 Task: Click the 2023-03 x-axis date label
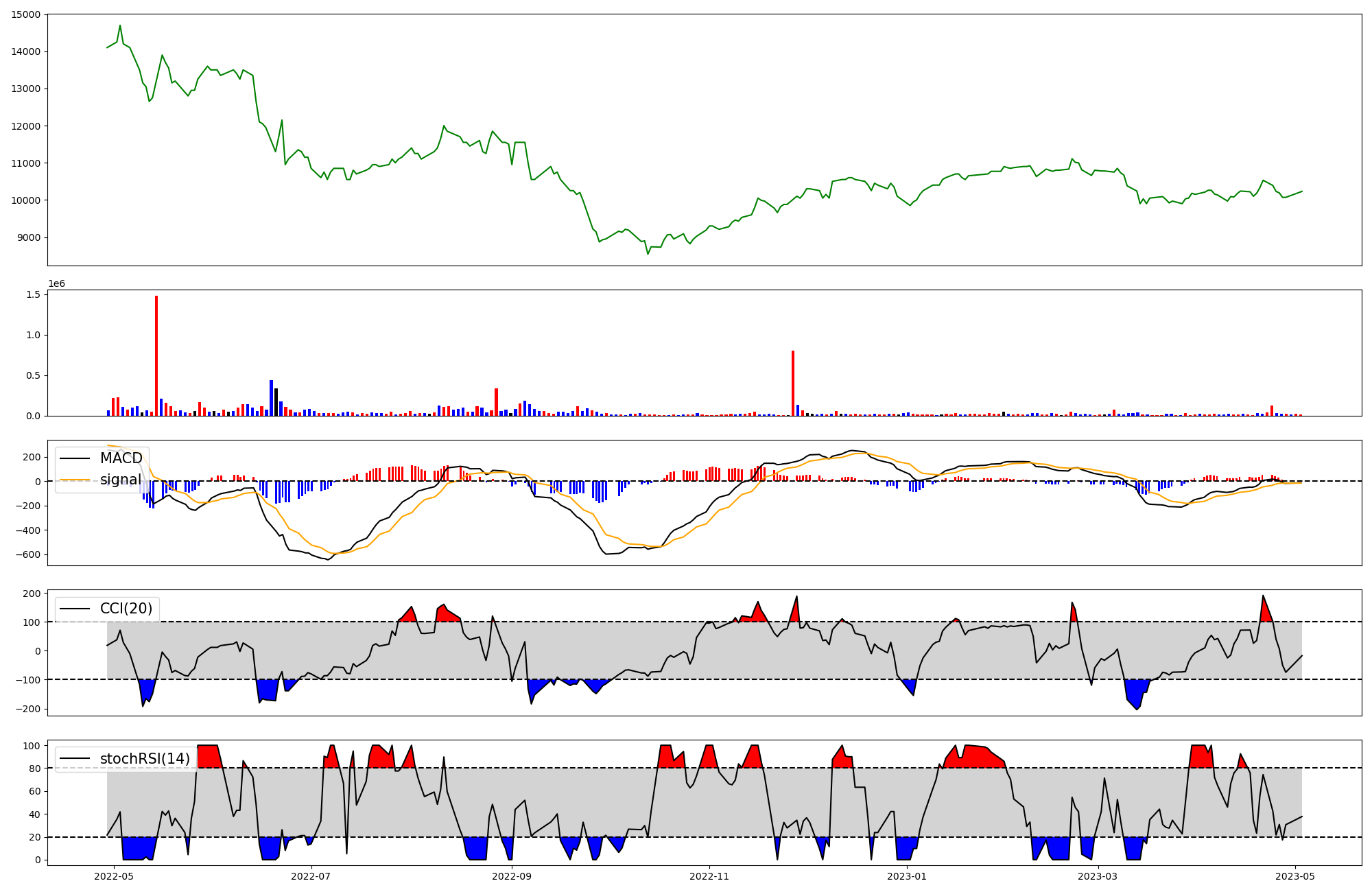1098,876
